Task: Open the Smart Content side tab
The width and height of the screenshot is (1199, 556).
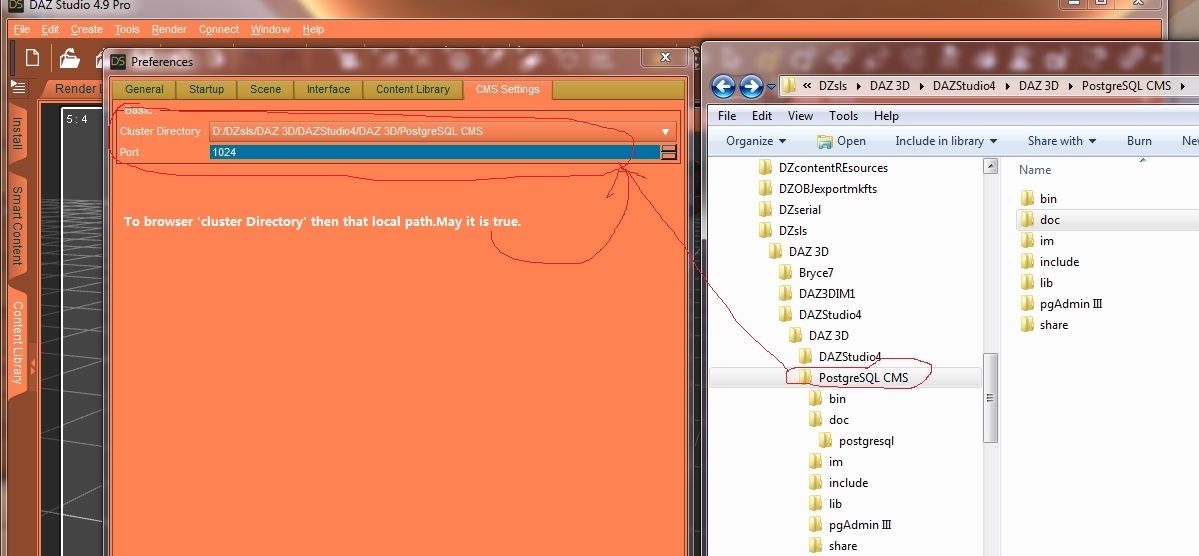Action: point(17,225)
